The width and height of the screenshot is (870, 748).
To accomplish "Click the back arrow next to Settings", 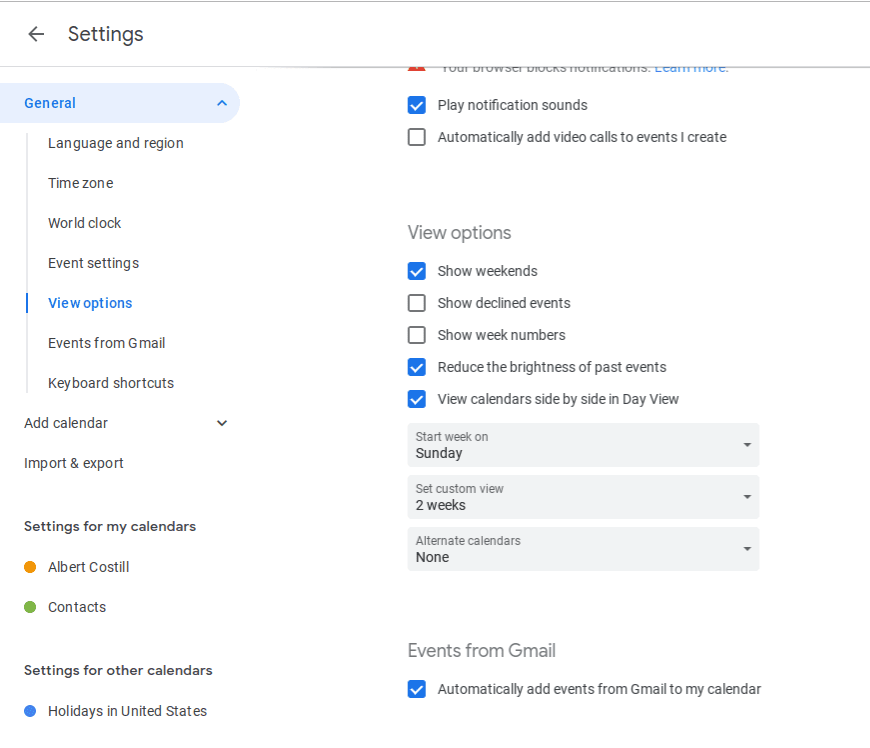I will (x=36, y=34).
